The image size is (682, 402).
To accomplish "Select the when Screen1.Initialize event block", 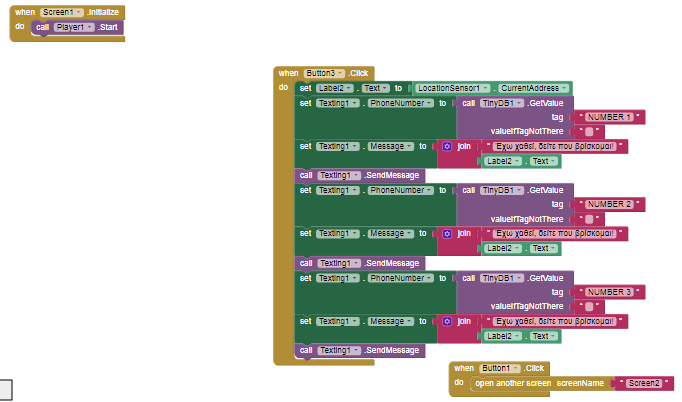I will (x=22, y=10).
